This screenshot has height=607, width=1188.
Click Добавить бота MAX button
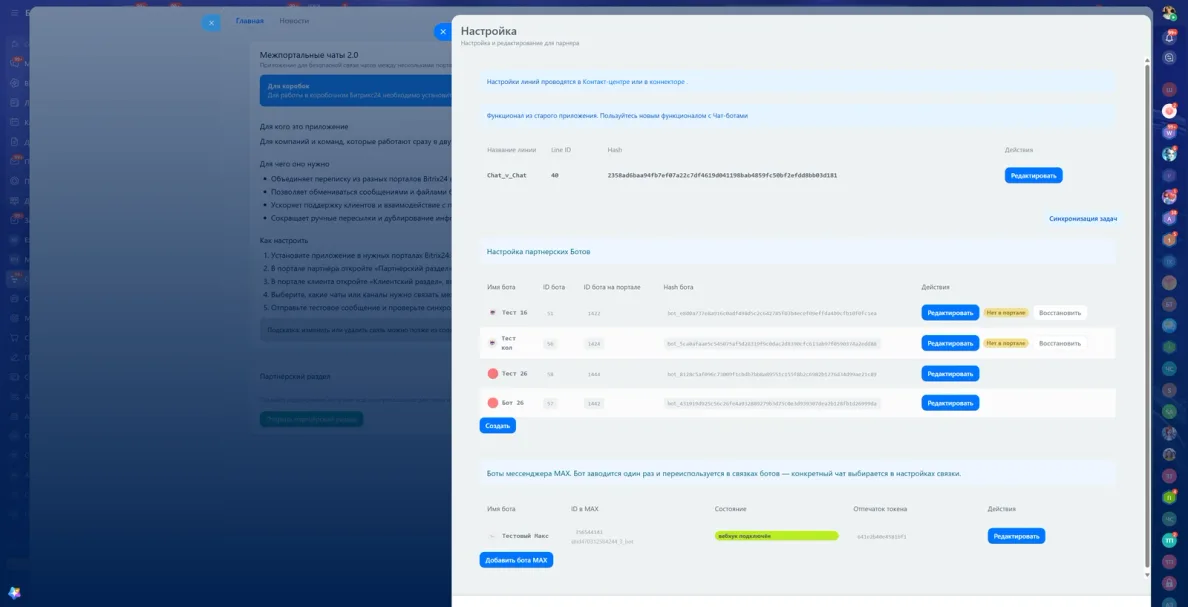pyautogui.click(x=516, y=560)
